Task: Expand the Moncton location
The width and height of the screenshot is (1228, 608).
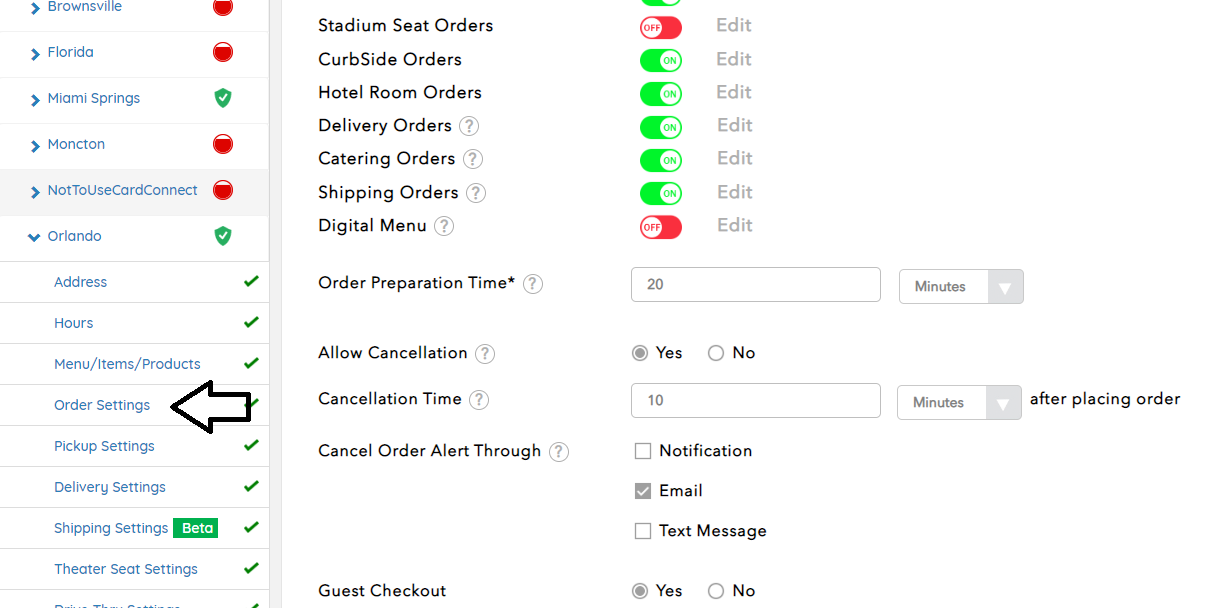Action: pos(35,145)
